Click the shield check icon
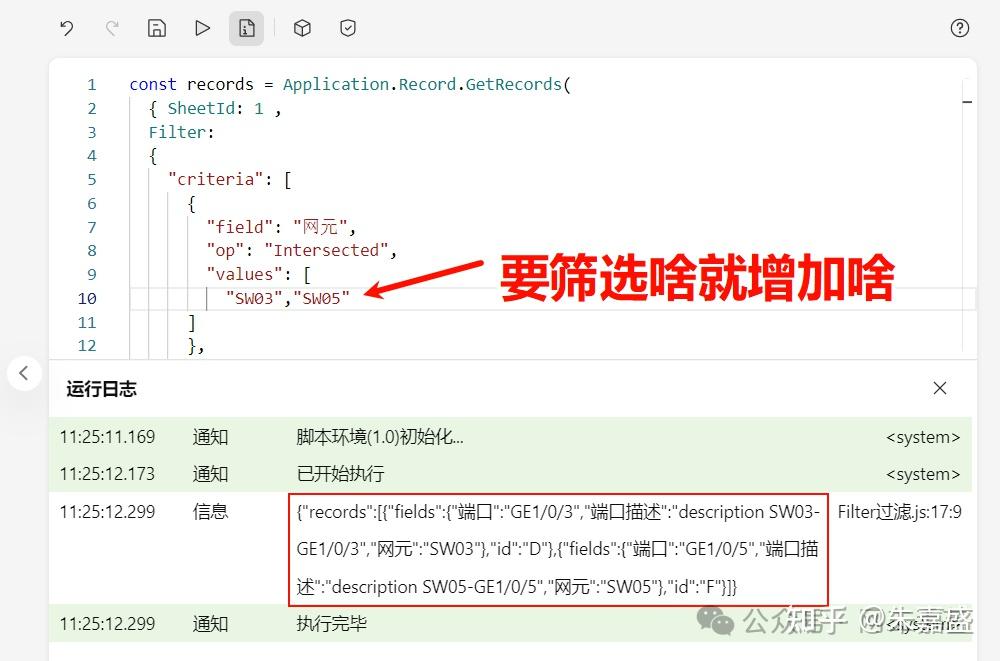The width and height of the screenshot is (1000, 661). tap(348, 28)
